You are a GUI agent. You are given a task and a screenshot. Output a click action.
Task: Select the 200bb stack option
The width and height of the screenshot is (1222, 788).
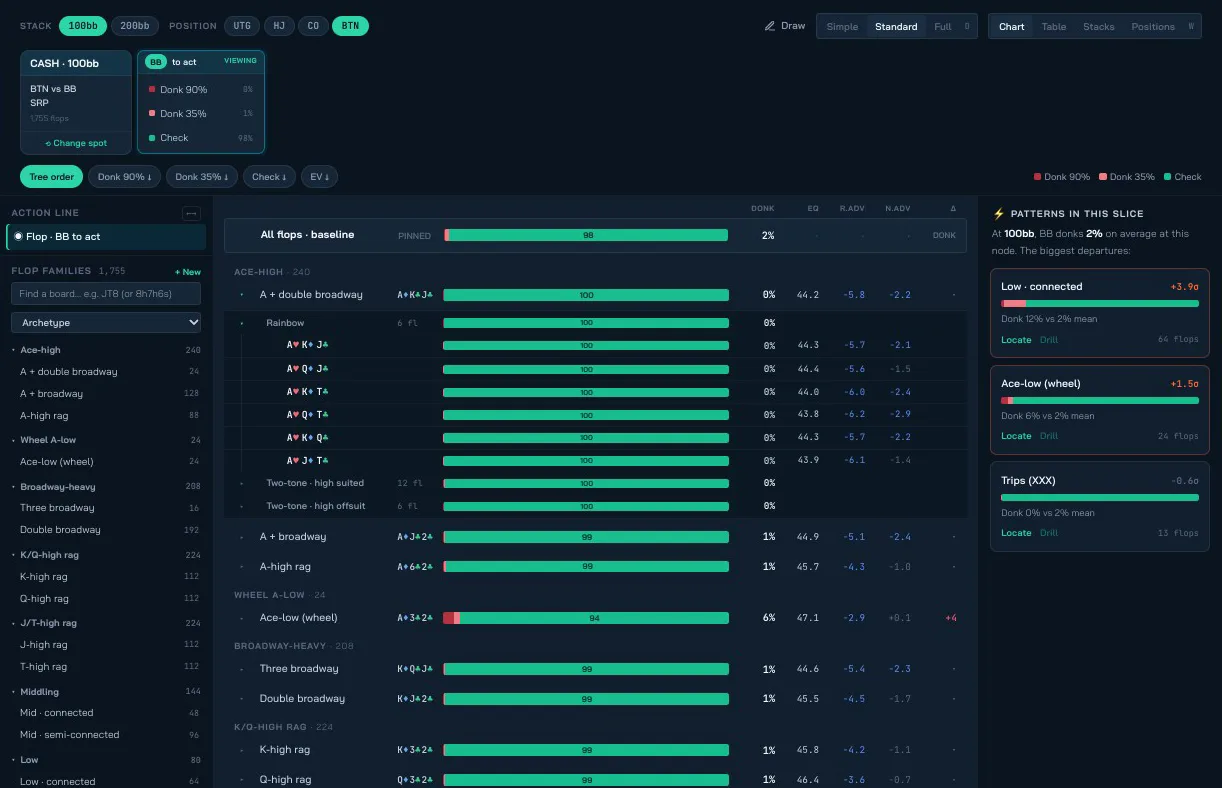(x=134, y=26)
